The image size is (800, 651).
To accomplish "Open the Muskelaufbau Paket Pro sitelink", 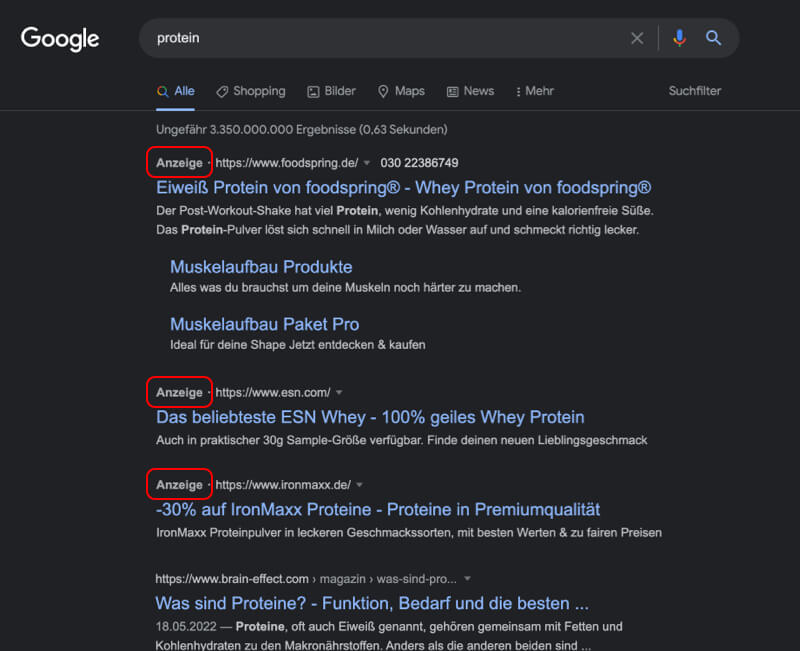I will tap(265, 324).
